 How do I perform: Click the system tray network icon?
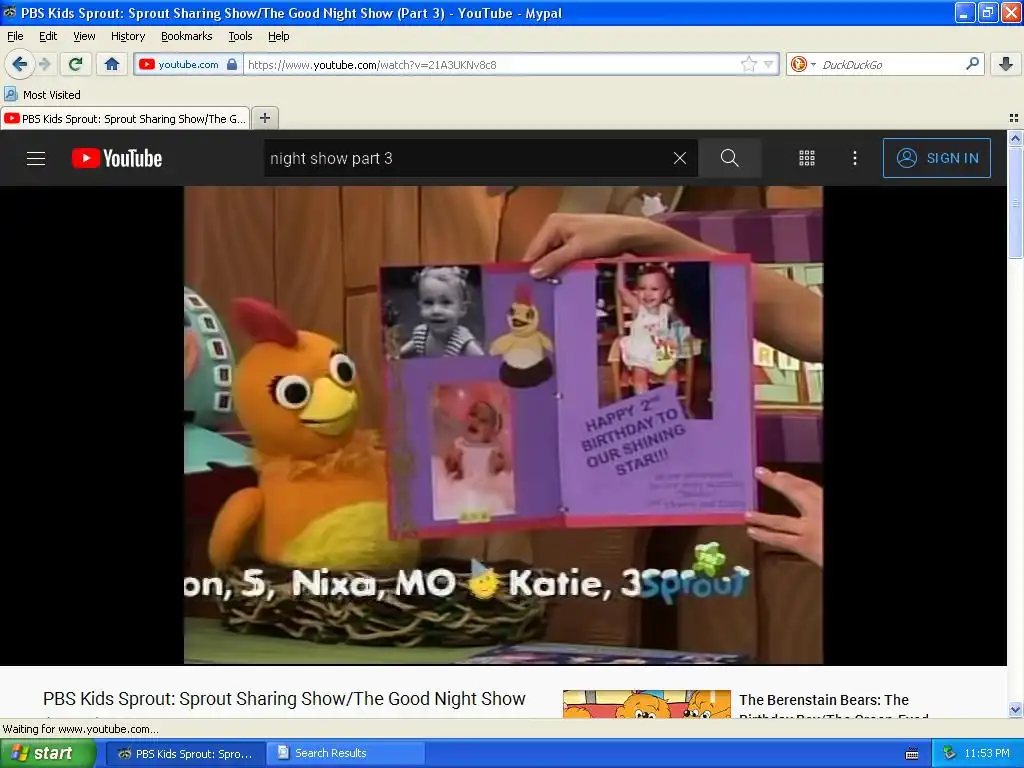tap(950, 753)
